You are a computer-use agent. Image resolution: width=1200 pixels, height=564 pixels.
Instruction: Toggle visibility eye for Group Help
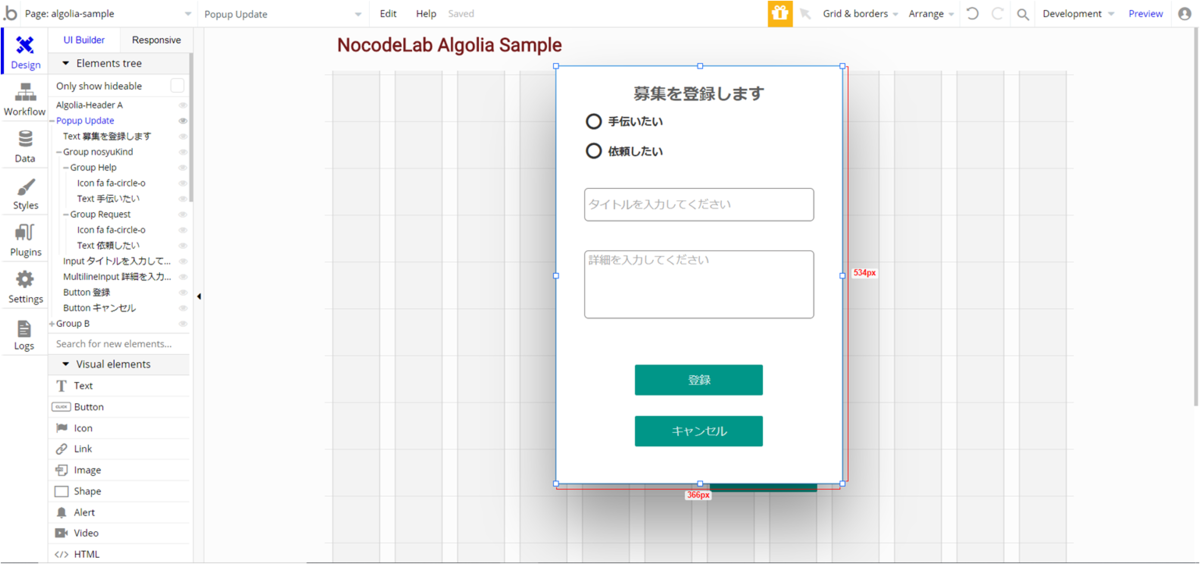[x=182, y=168]
